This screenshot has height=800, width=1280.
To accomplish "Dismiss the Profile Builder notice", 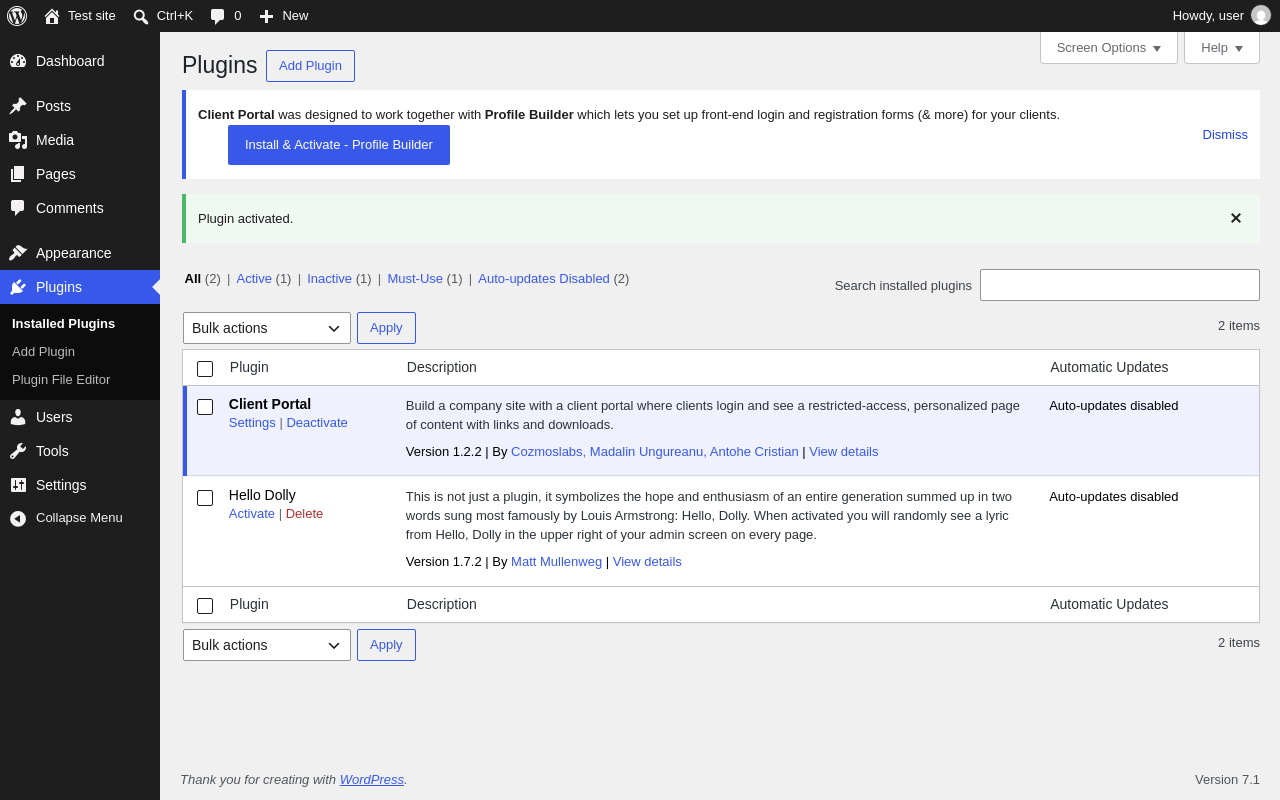I will tap(1225, 135).
